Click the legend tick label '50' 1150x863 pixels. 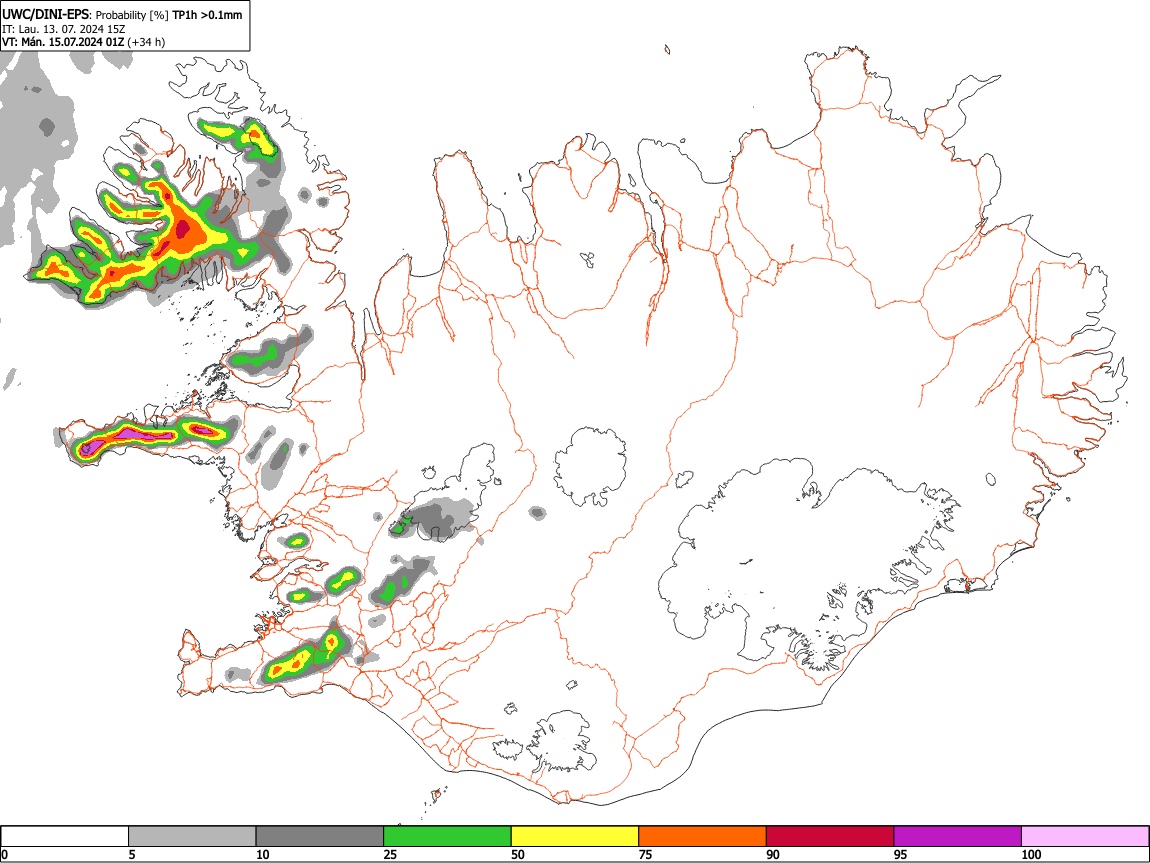click(x=518, y=854)
